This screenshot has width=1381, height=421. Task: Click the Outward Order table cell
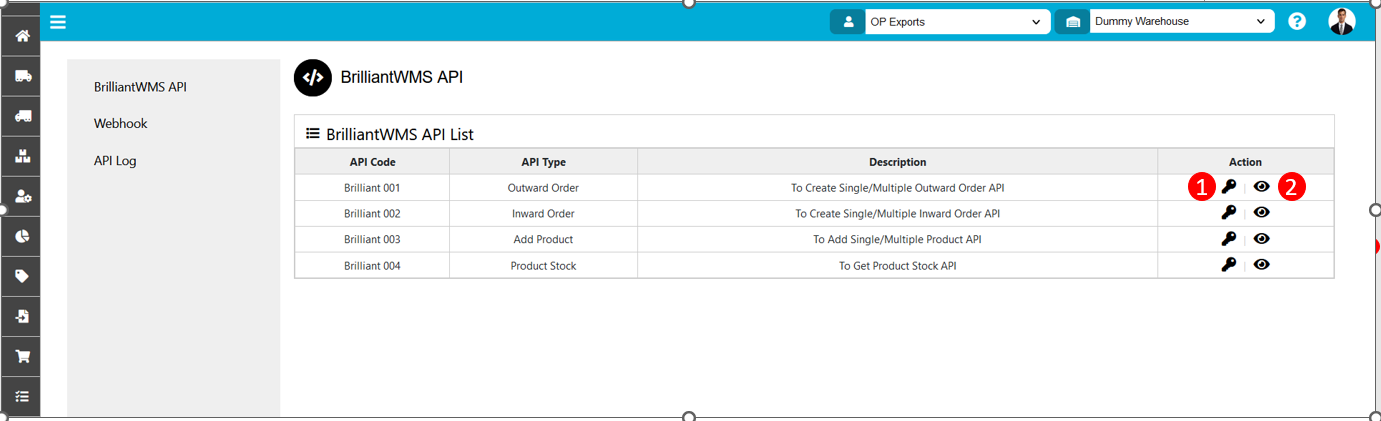543,187
